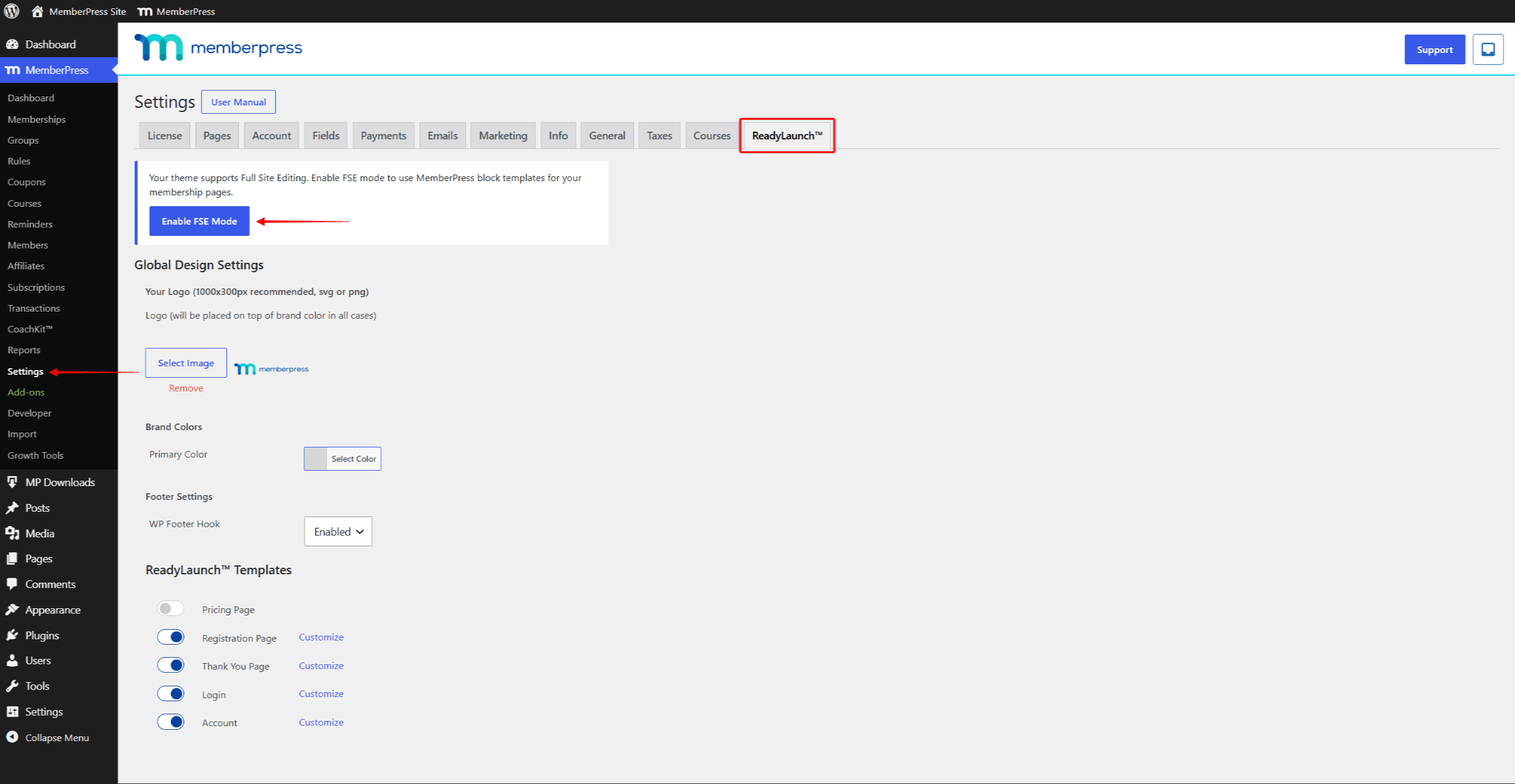The height and width of the screenshot is (784, 1515).
Task: Go to Members in the sidebar
Action: pyautogui.click(x=28, y=245)
